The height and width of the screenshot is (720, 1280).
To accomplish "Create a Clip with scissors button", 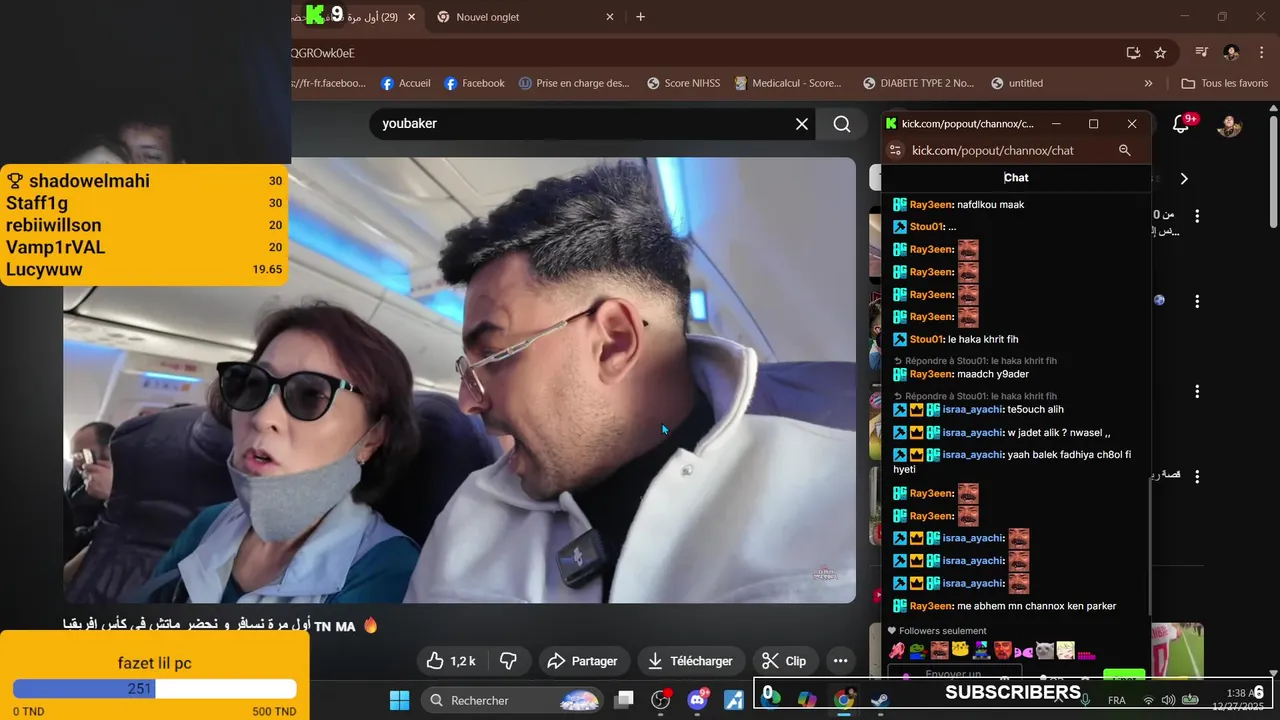I will 784,661.
